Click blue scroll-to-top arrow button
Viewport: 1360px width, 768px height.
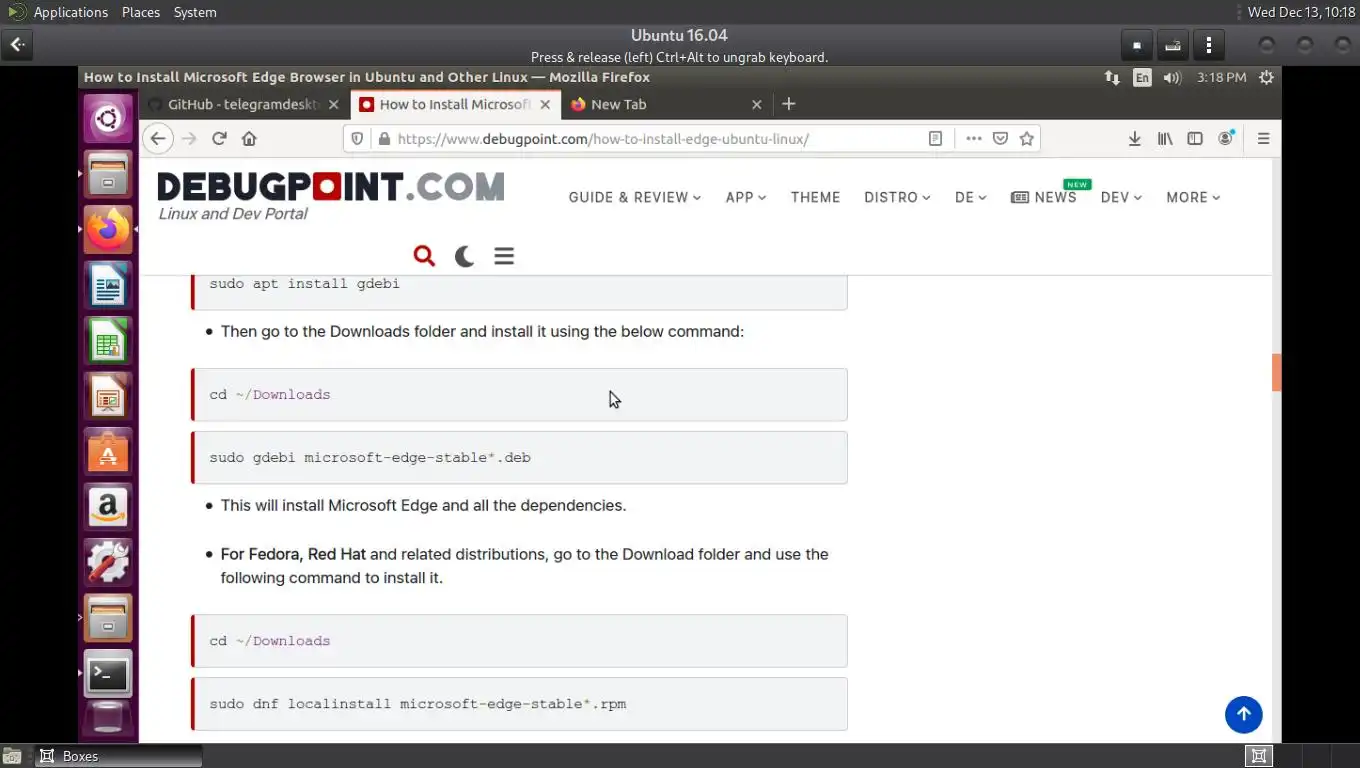[x=1243, y=714]
